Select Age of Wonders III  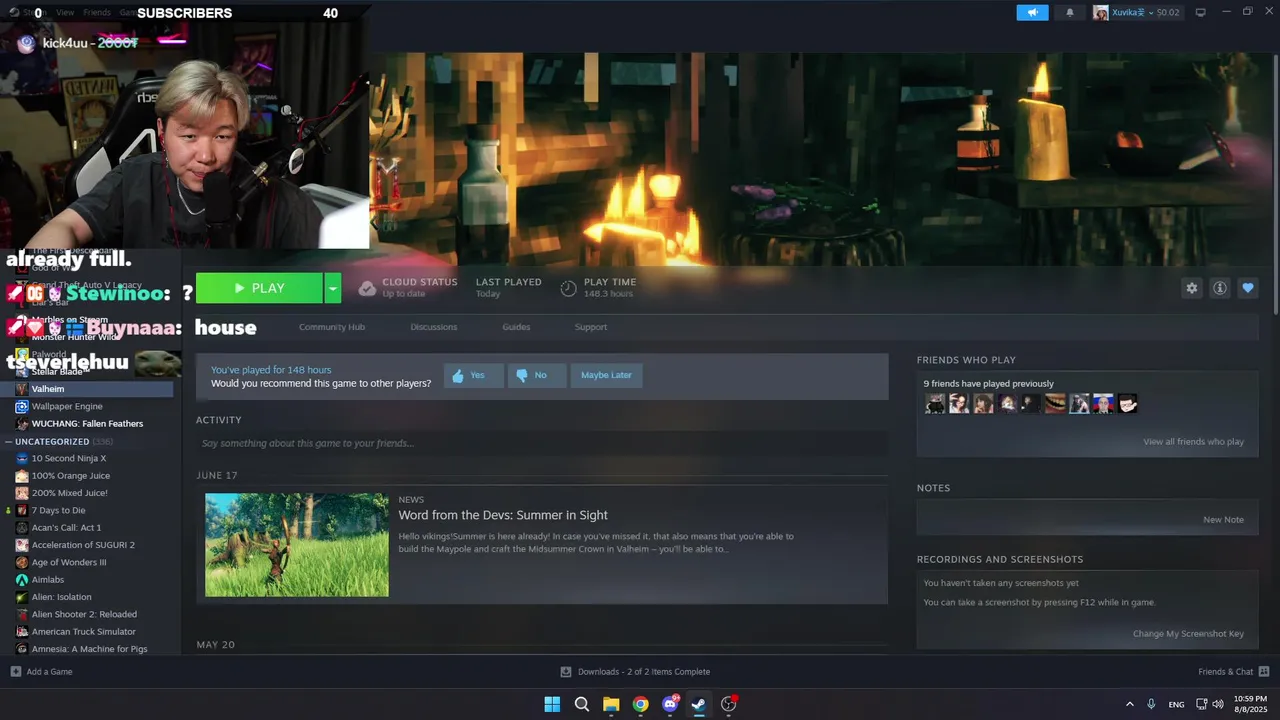(69, 562)
